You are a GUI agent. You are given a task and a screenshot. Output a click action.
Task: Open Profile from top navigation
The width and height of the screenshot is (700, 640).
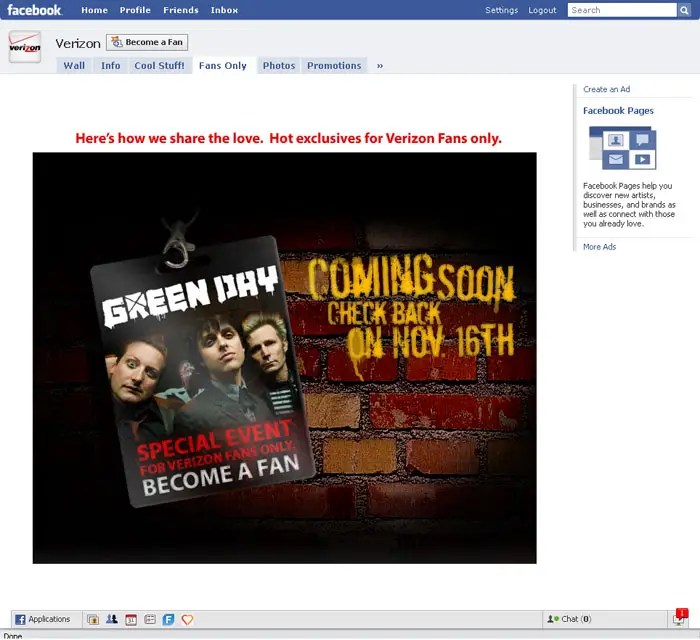click(x=135, y=10)
